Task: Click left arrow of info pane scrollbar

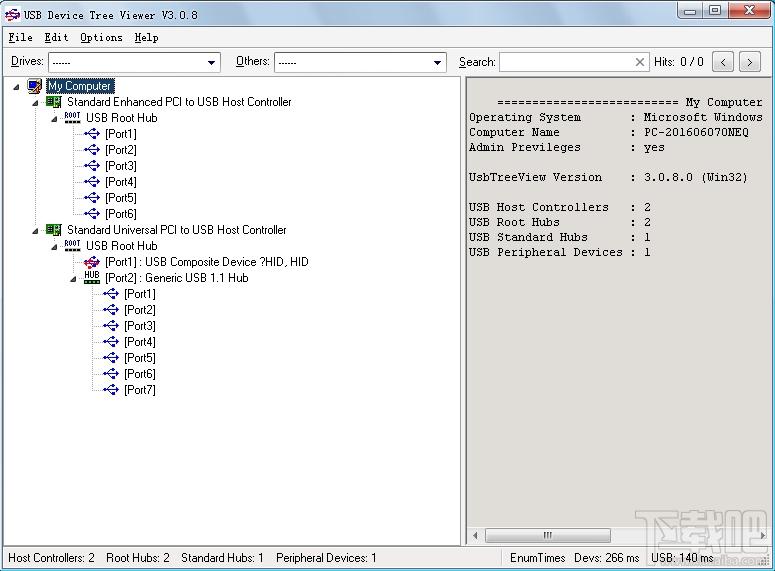Action: coord(475,535)
